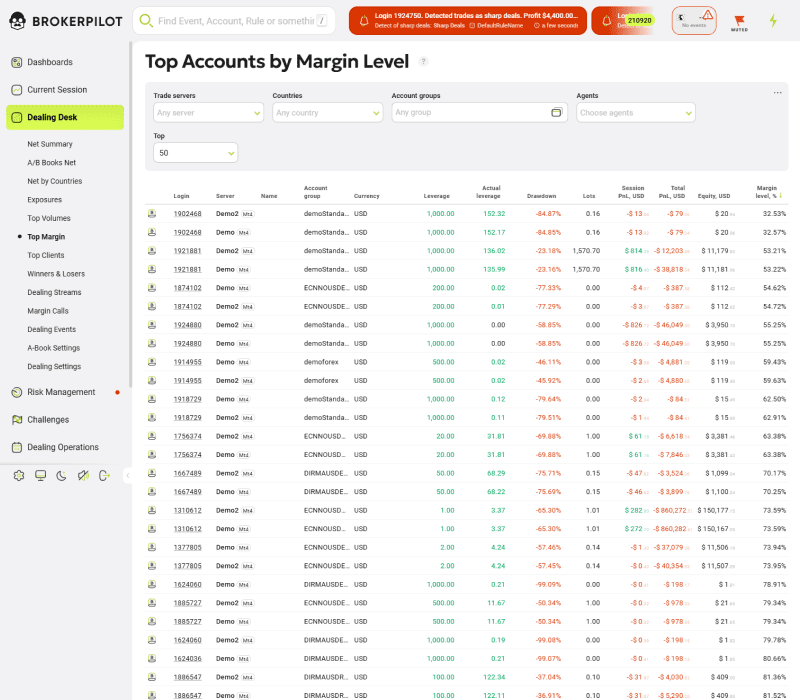Open the Trade servers "Any server" dropdown

[x=208, y=113]
